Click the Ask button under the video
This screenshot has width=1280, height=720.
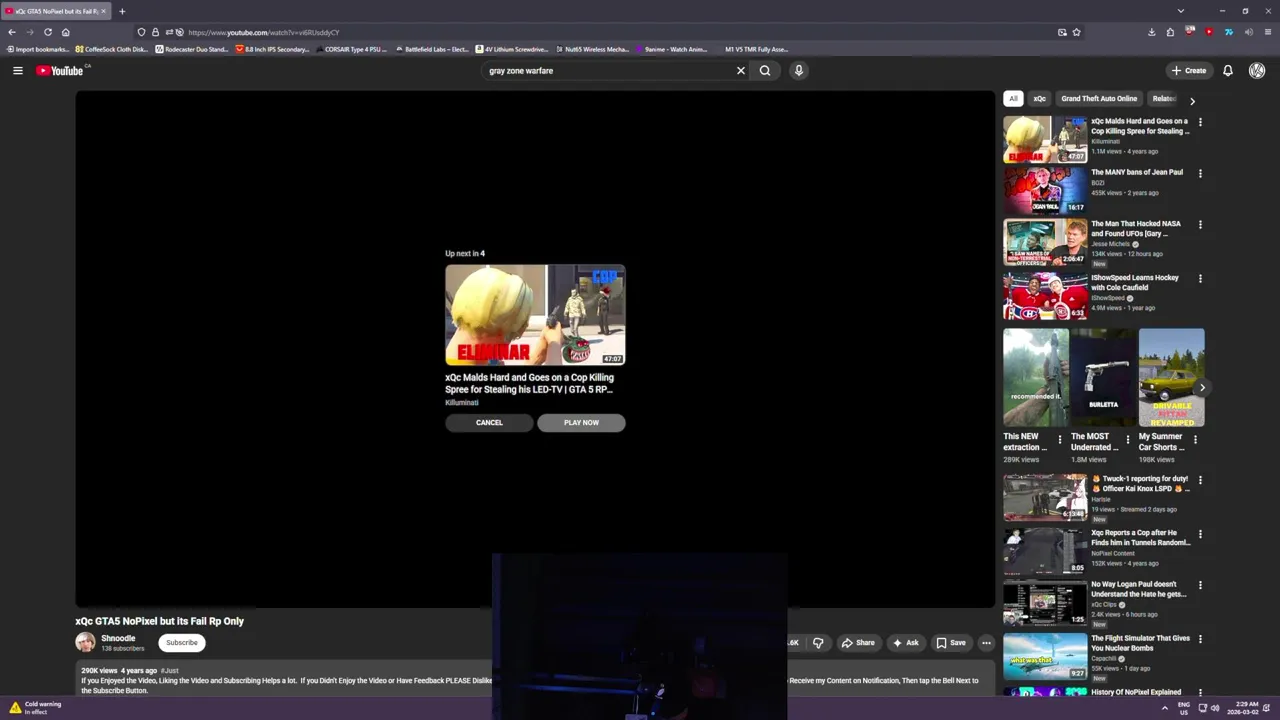(906, 643)
